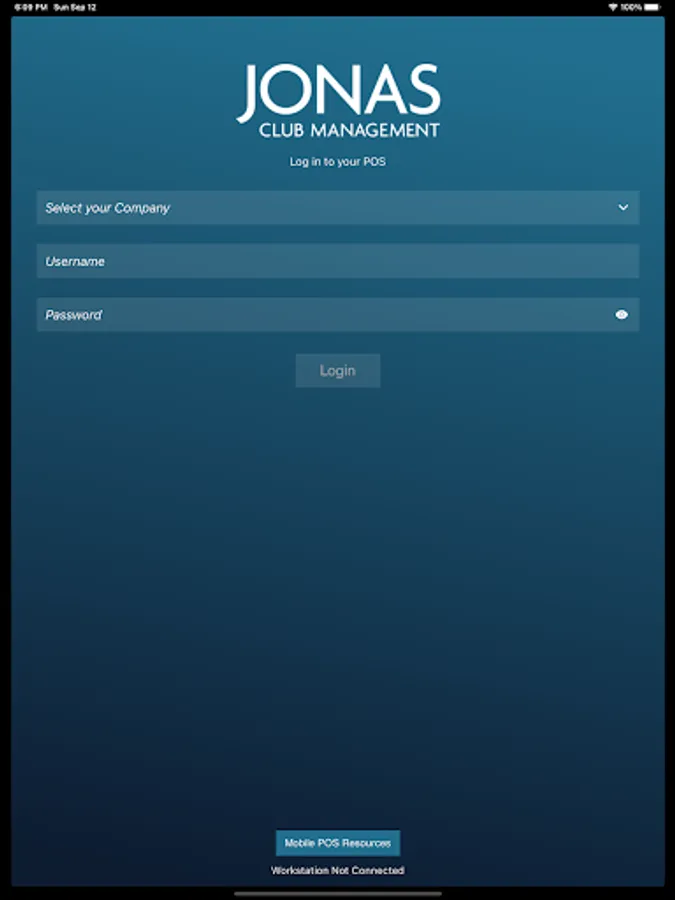Tap the time in the status bar
This screenshot has height=900, width=675.
pyautogui.click(x=30, y=7)
